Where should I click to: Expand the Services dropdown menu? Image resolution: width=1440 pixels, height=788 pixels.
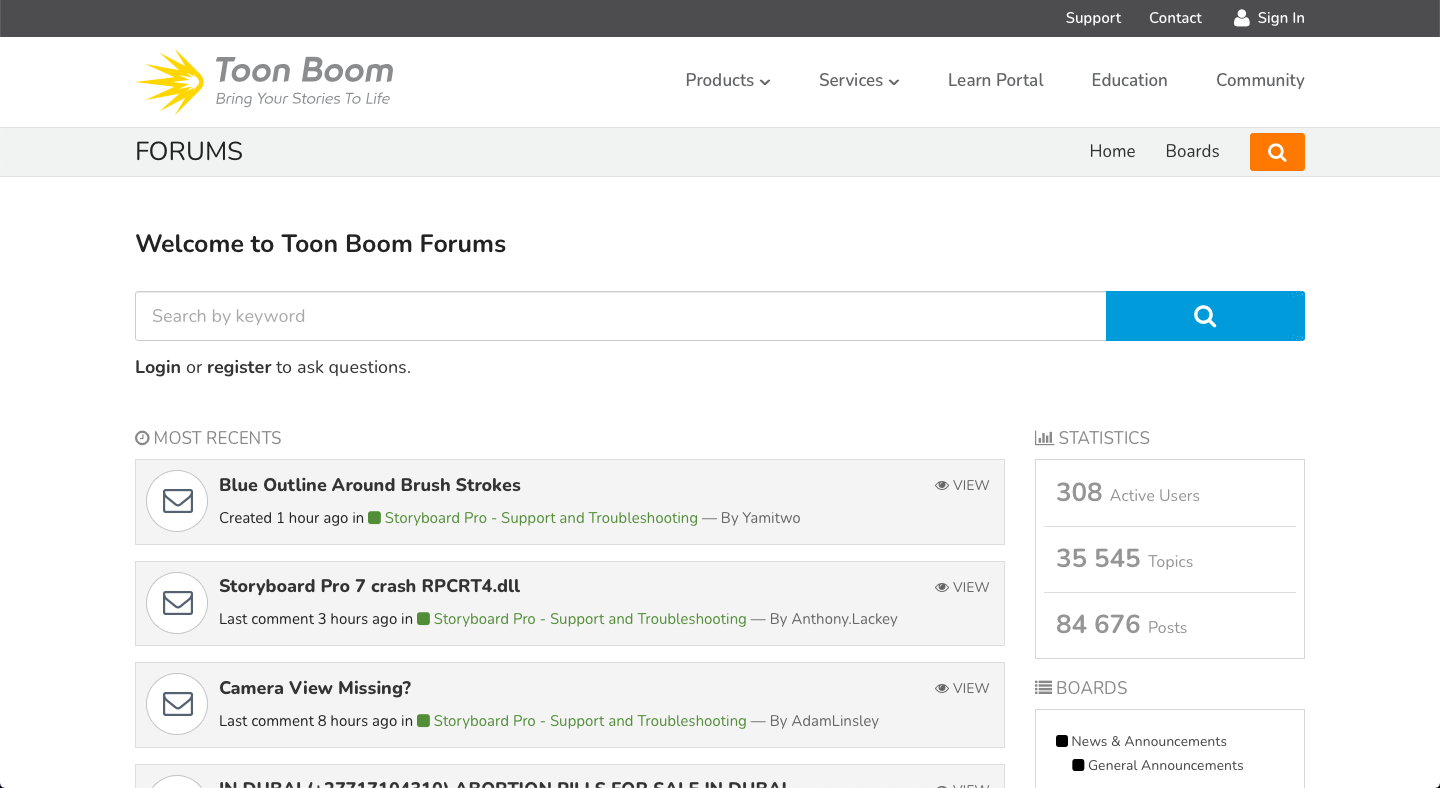coord(859,80)
